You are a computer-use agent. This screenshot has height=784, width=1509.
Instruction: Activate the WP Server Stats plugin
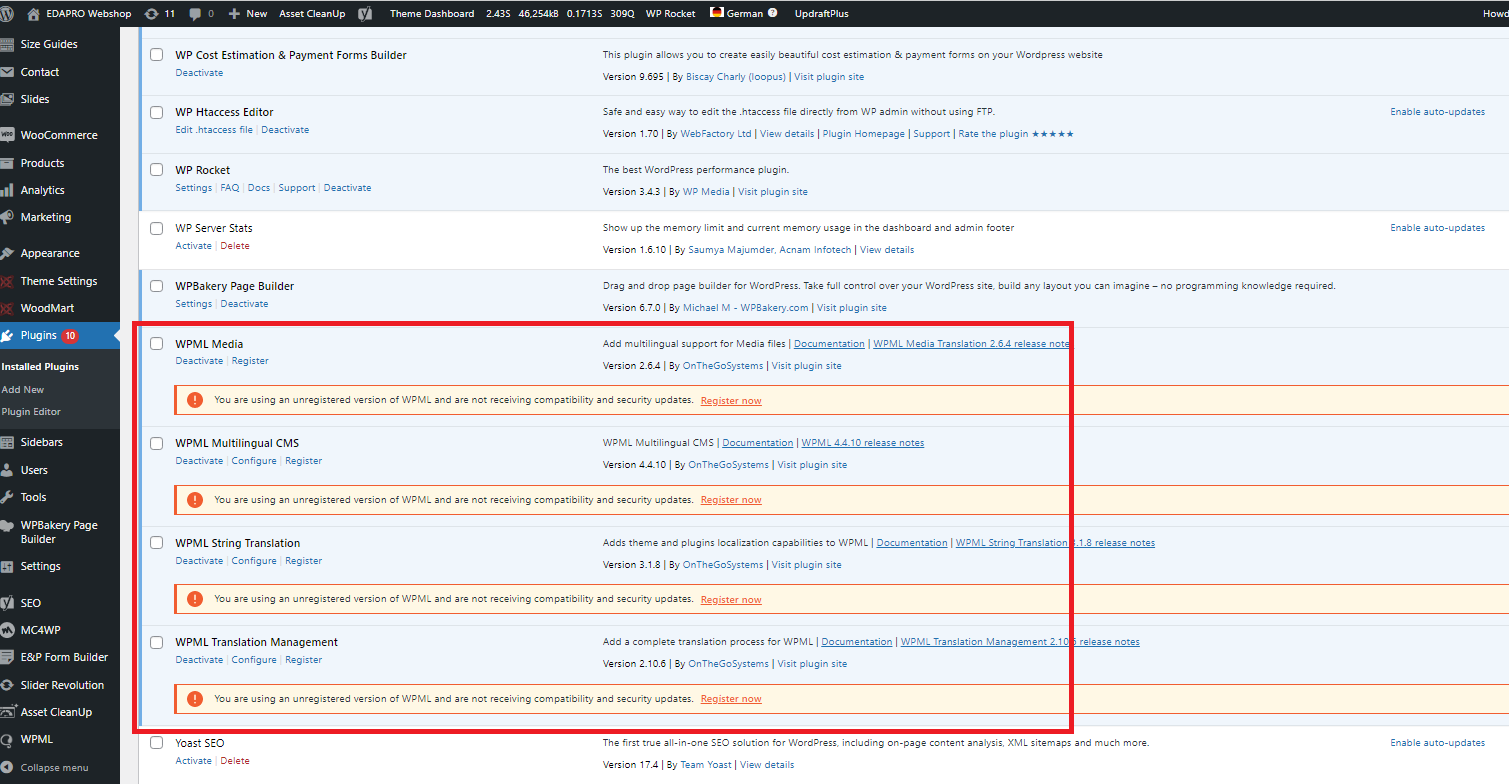pos(194,246)
